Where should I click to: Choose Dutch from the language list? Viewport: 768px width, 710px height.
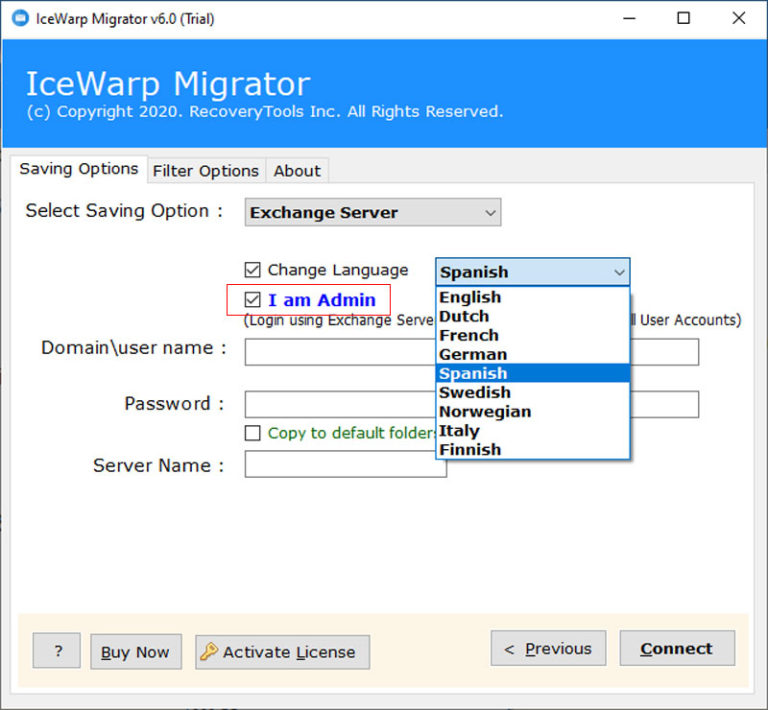point(532,316)
